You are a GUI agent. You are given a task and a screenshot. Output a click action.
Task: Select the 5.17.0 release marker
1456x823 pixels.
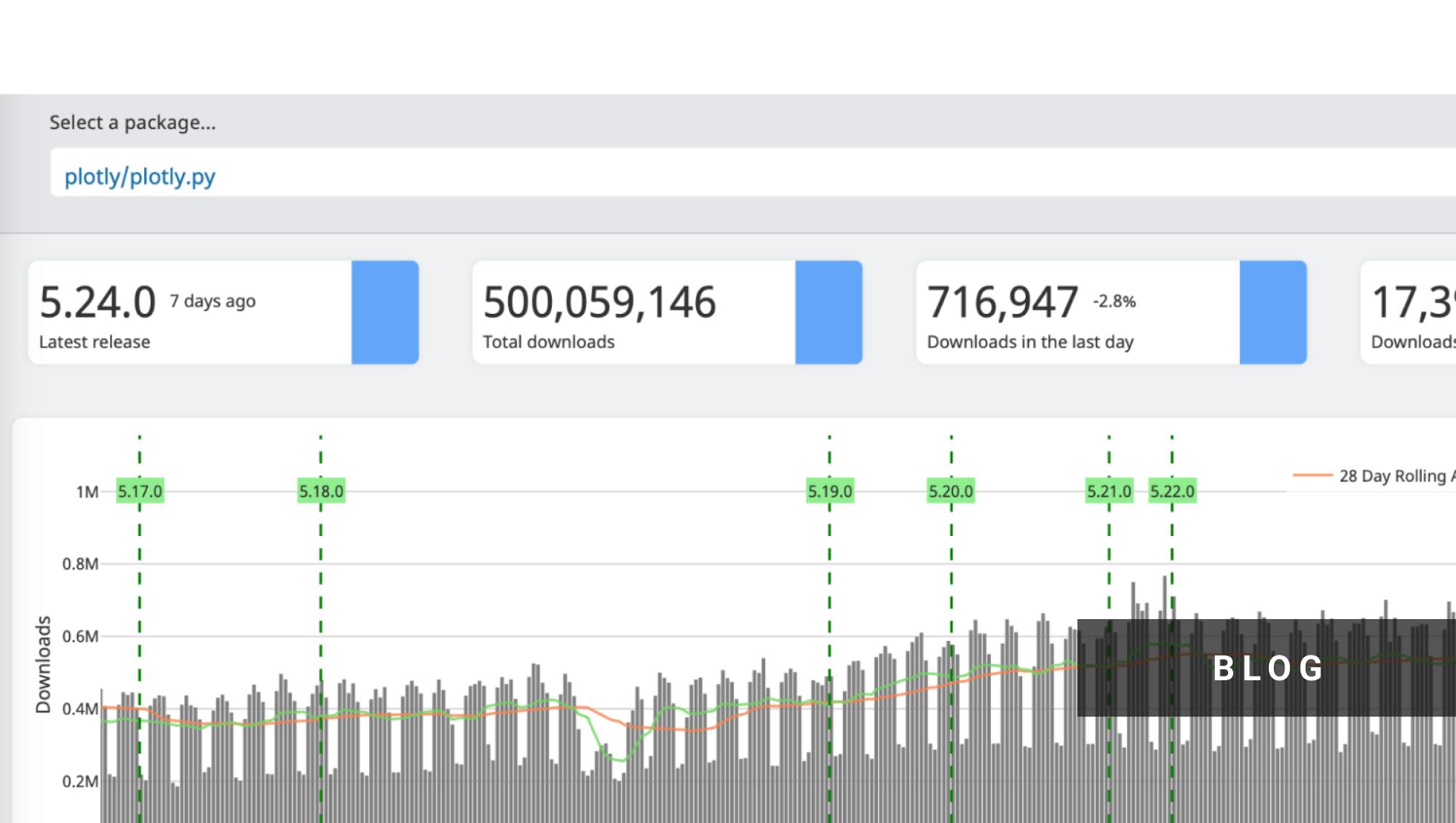click(140, 490)
